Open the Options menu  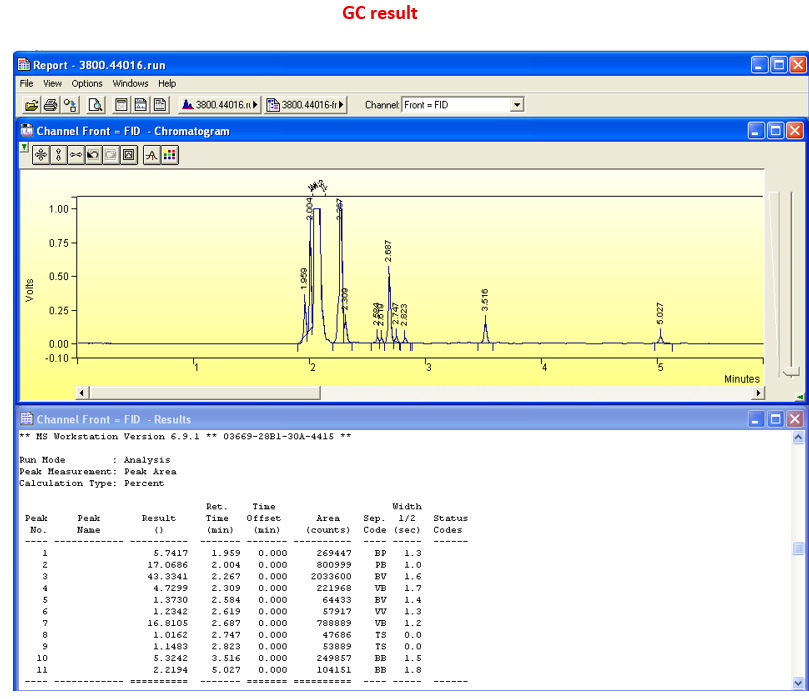(x=87, y=84)
